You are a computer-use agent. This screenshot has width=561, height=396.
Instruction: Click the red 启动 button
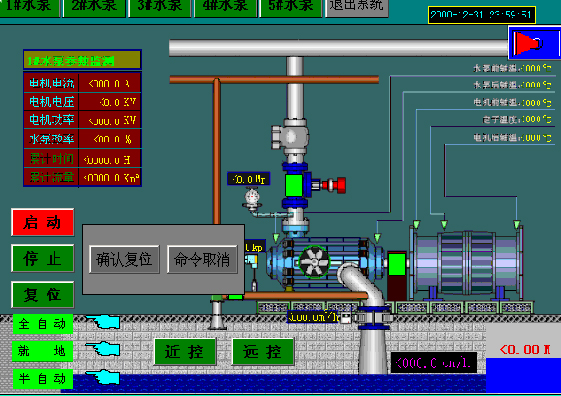point(43,223)
